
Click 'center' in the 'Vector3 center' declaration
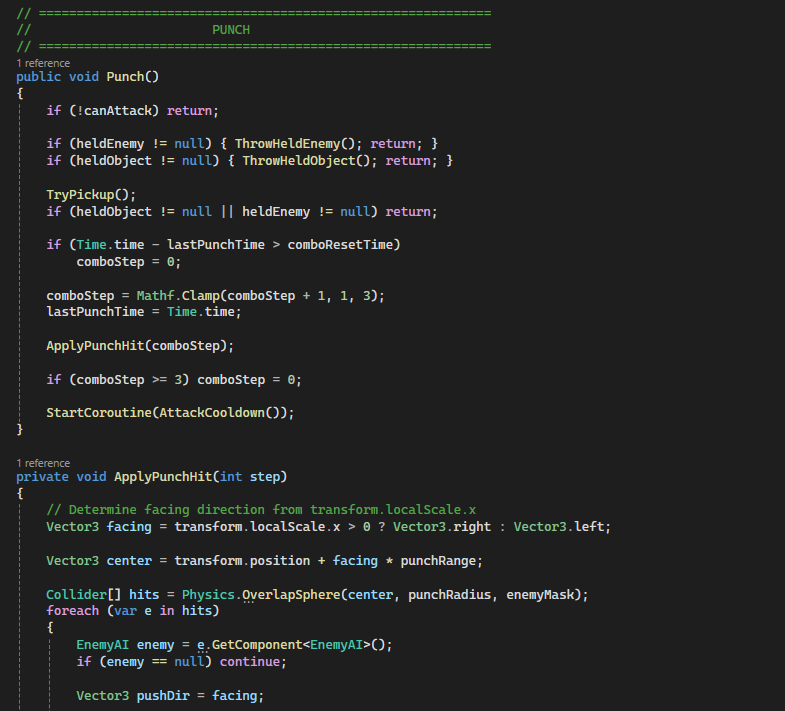(x=129, y=561)
